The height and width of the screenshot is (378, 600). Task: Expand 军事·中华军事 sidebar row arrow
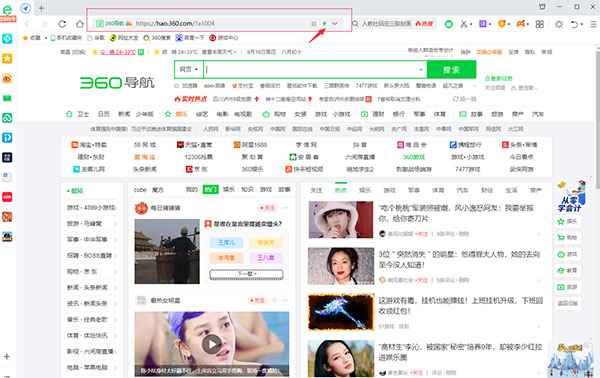(115, 240)
